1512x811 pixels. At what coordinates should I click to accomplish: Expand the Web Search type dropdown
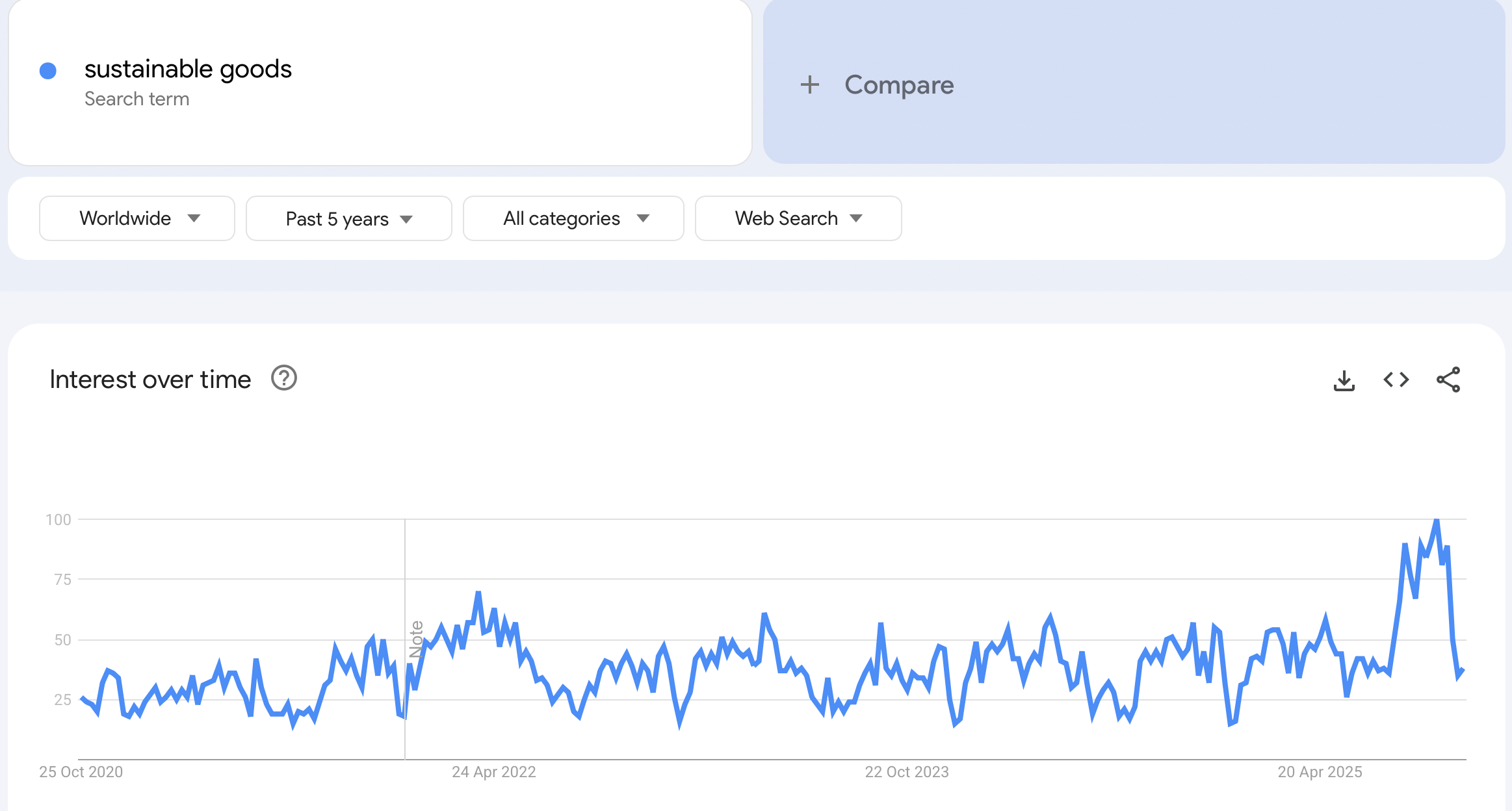click(x=798, y=218)
